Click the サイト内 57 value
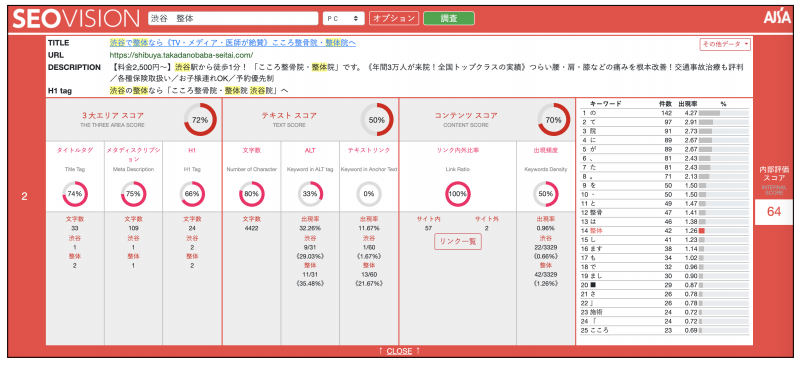Viewport: 801px width, 365px height. 428,228
